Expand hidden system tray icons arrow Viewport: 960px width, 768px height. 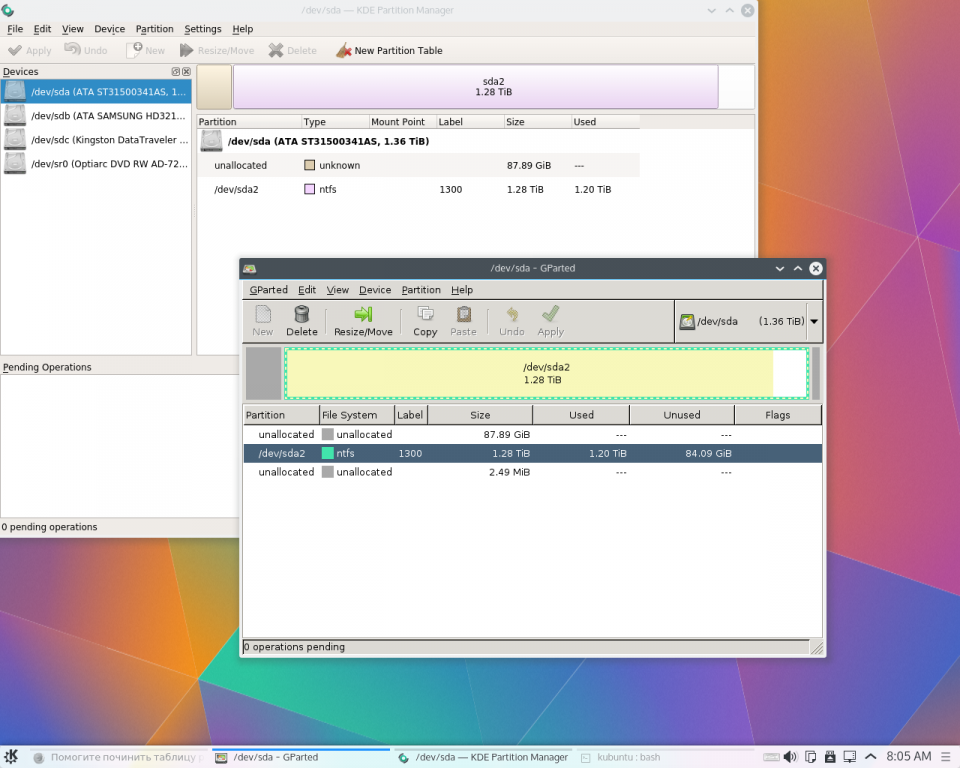pyautogui.click(x=870, y=758)
